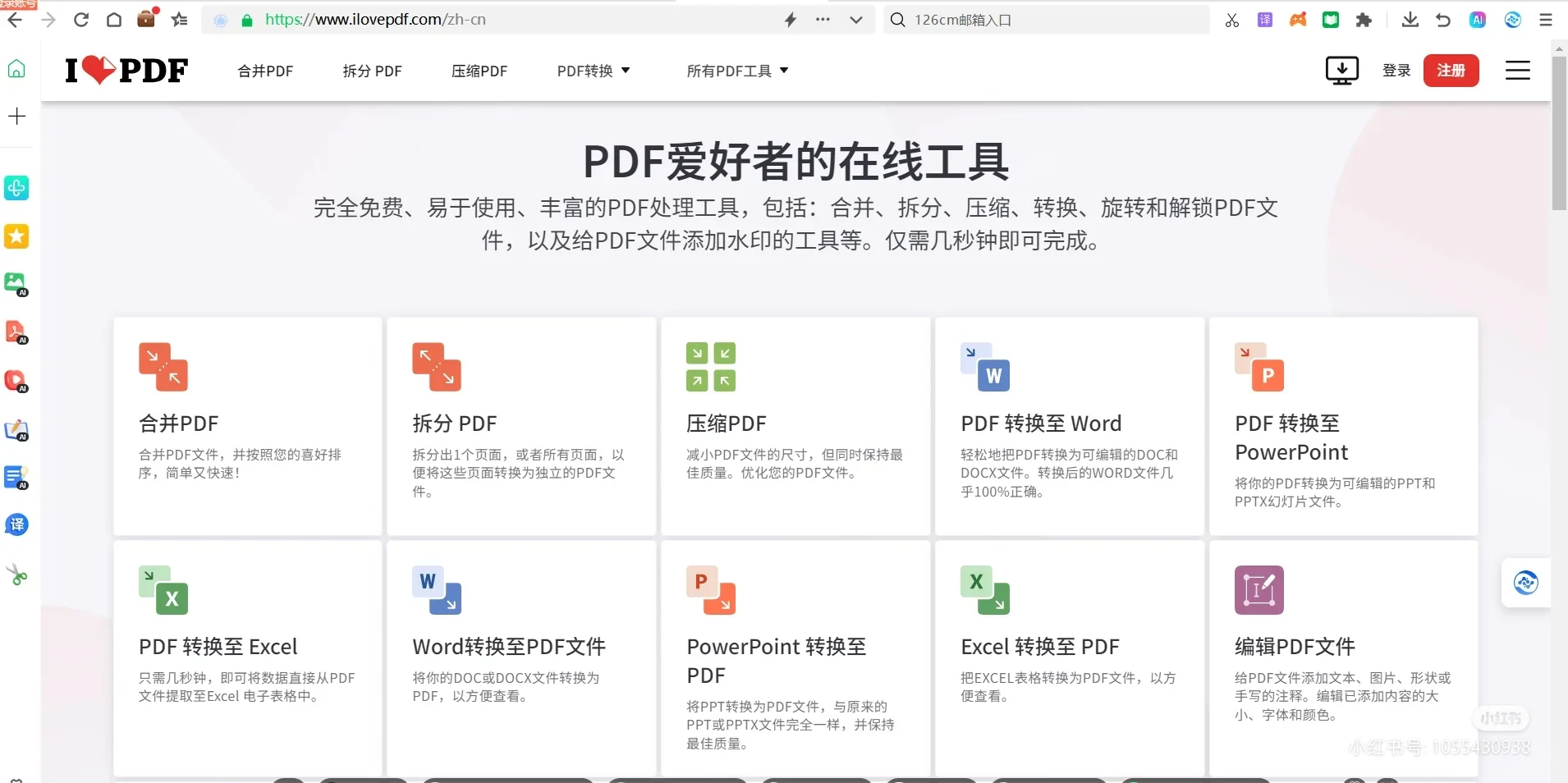The width and height of the screenshot is (1568, 783).
Task: Open the 所有PDF工具 dropdown
Action: pos(736,71)
